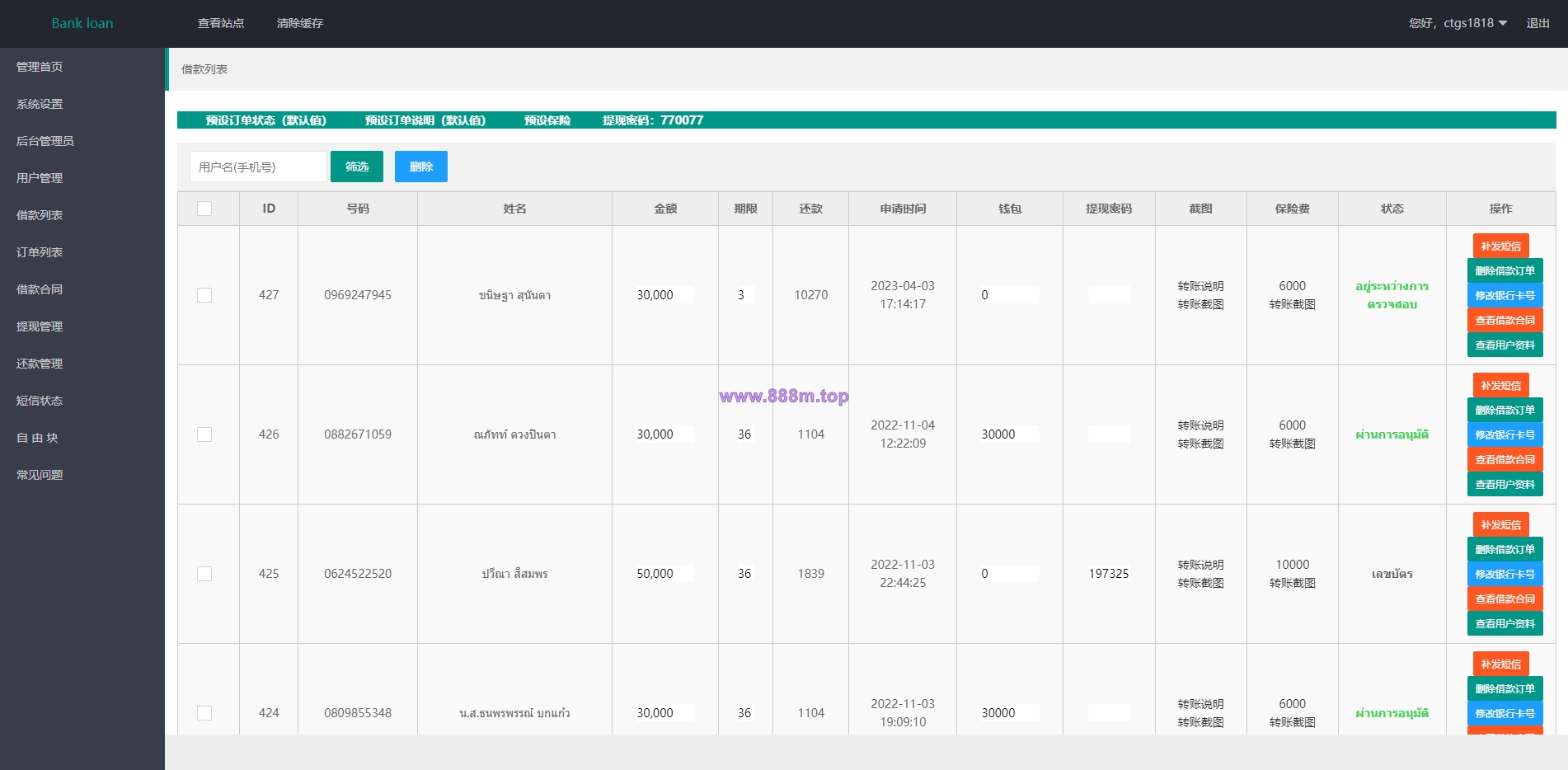Click the 申请时间 column header

(x=903, y=209)
